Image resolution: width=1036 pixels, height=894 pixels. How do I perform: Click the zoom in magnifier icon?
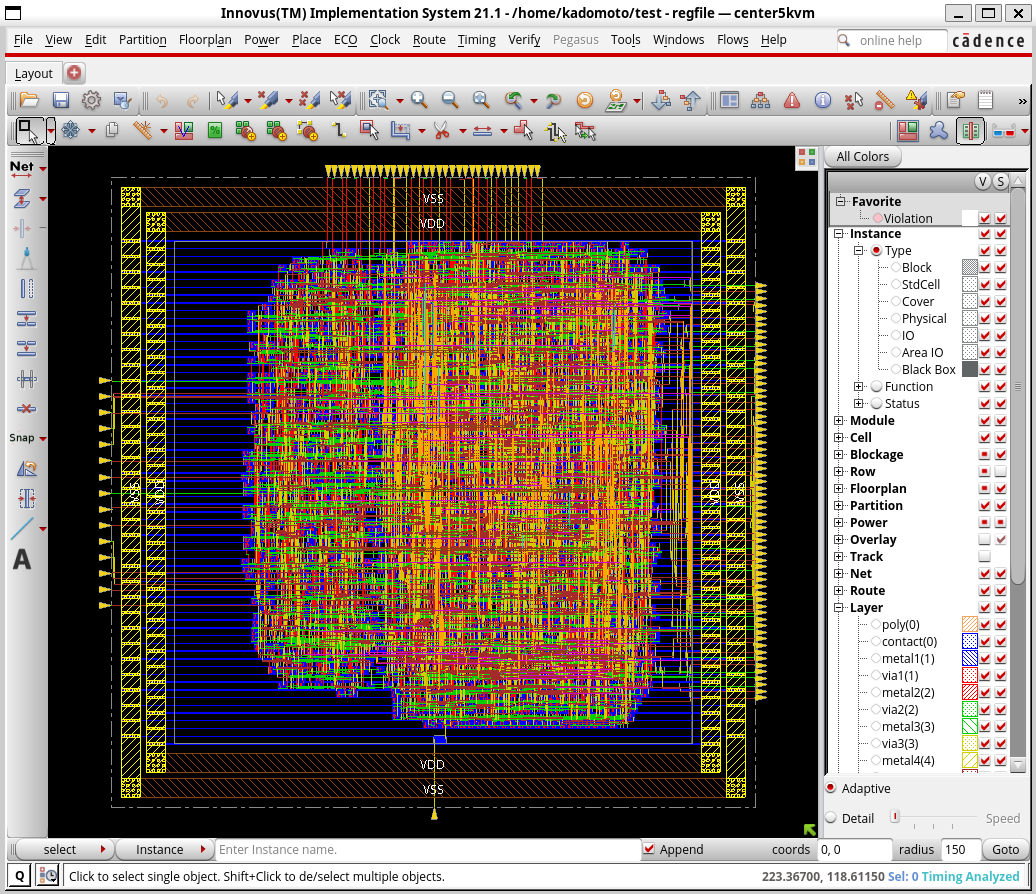click(418, 100)
